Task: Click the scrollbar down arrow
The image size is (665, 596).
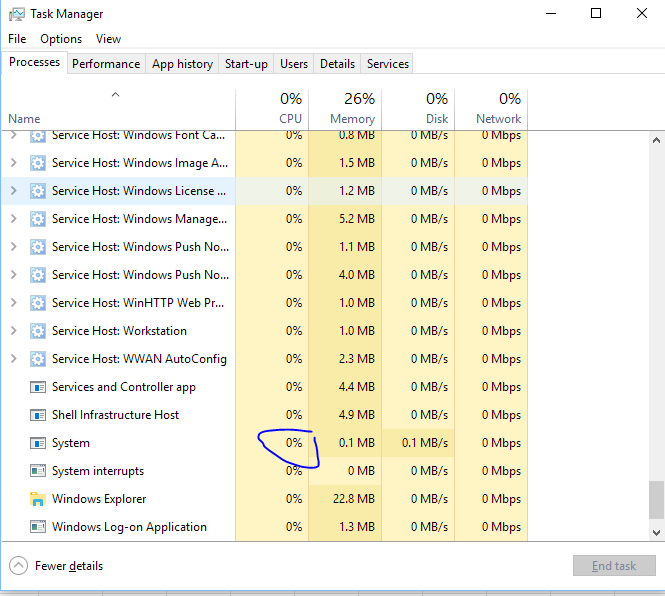Action: click(x=657, y=532)
